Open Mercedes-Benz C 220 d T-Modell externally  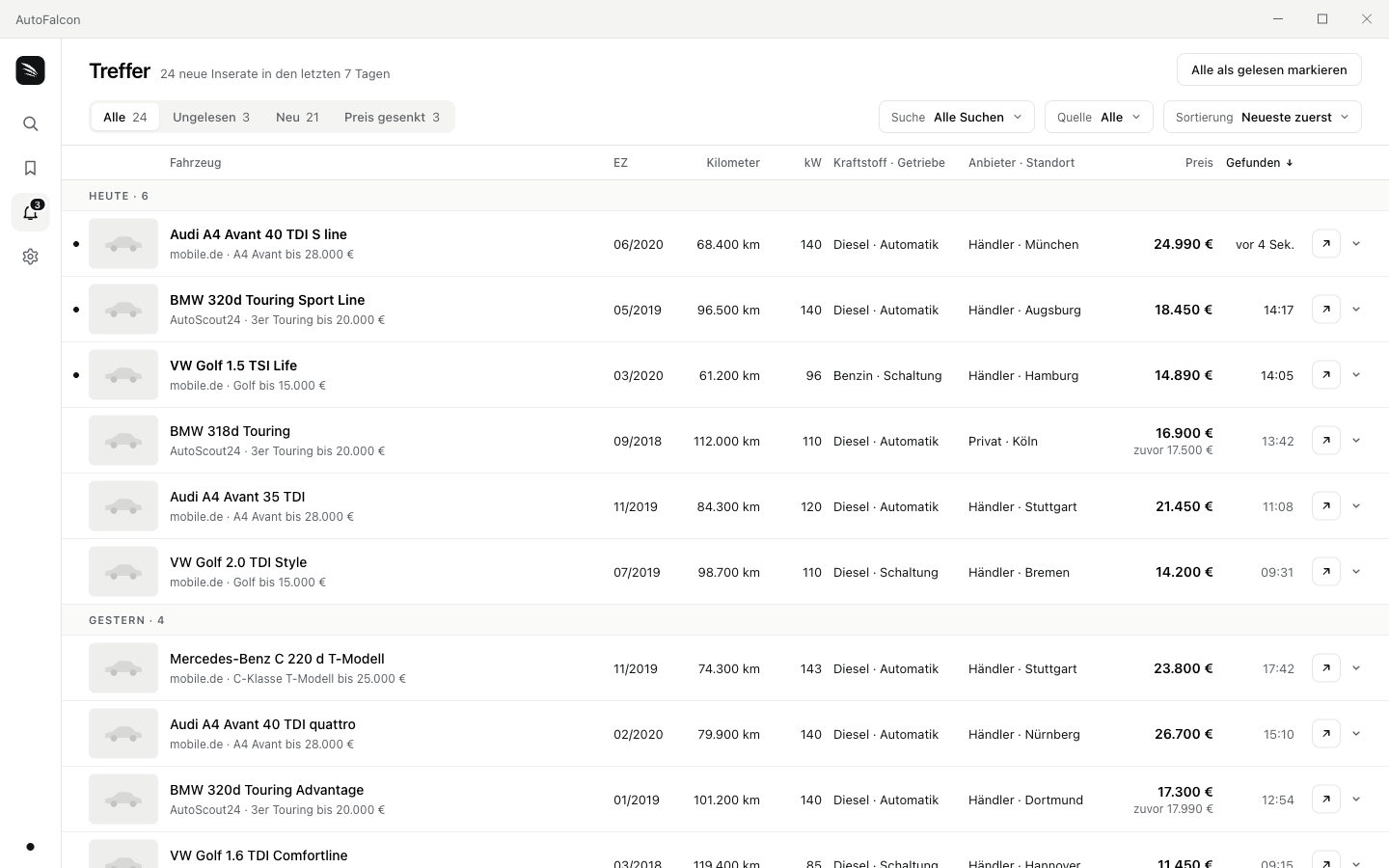pyautogui.click(x=1326, y=668)
